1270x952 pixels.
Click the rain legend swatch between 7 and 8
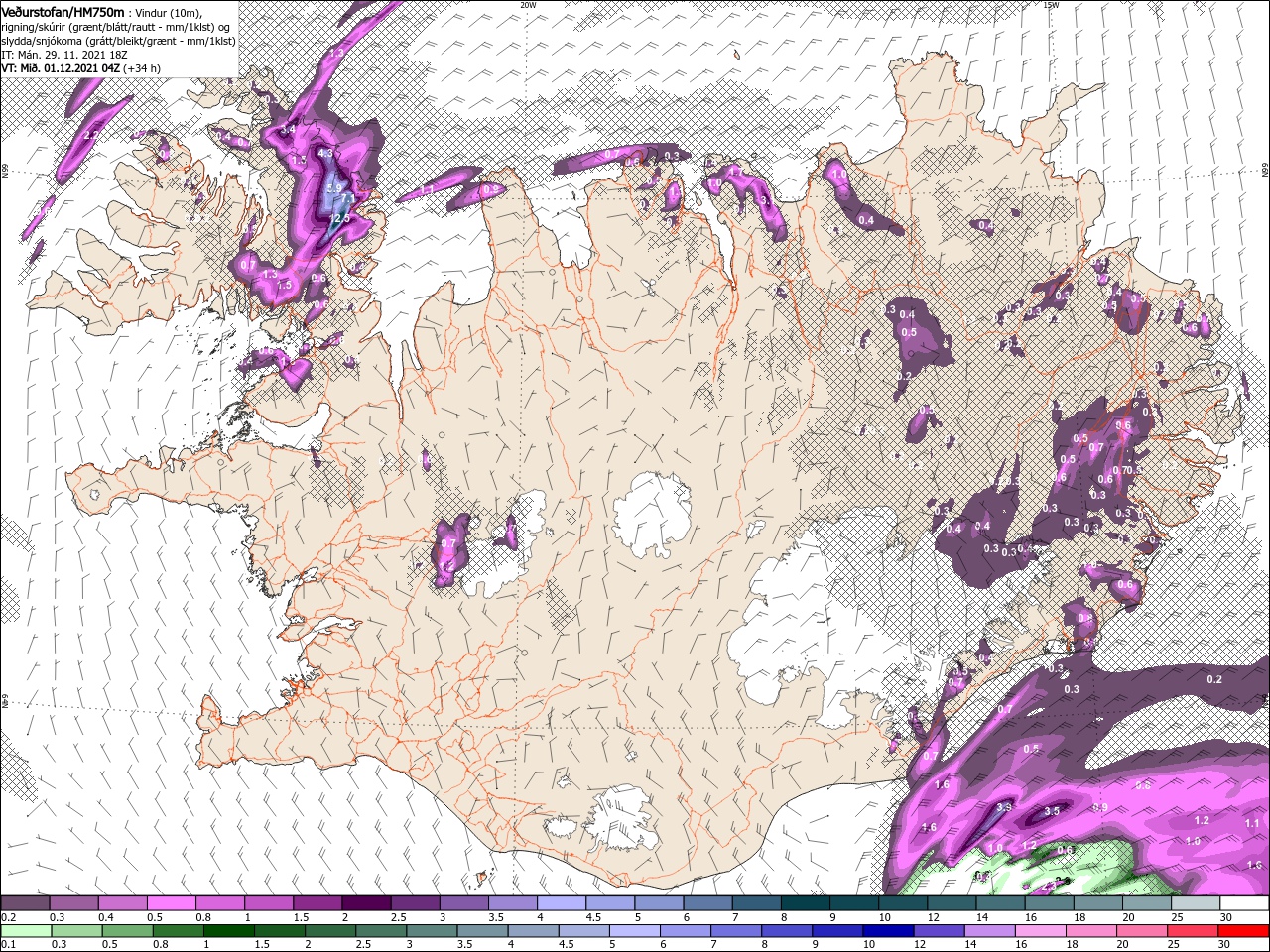(736, 931)
